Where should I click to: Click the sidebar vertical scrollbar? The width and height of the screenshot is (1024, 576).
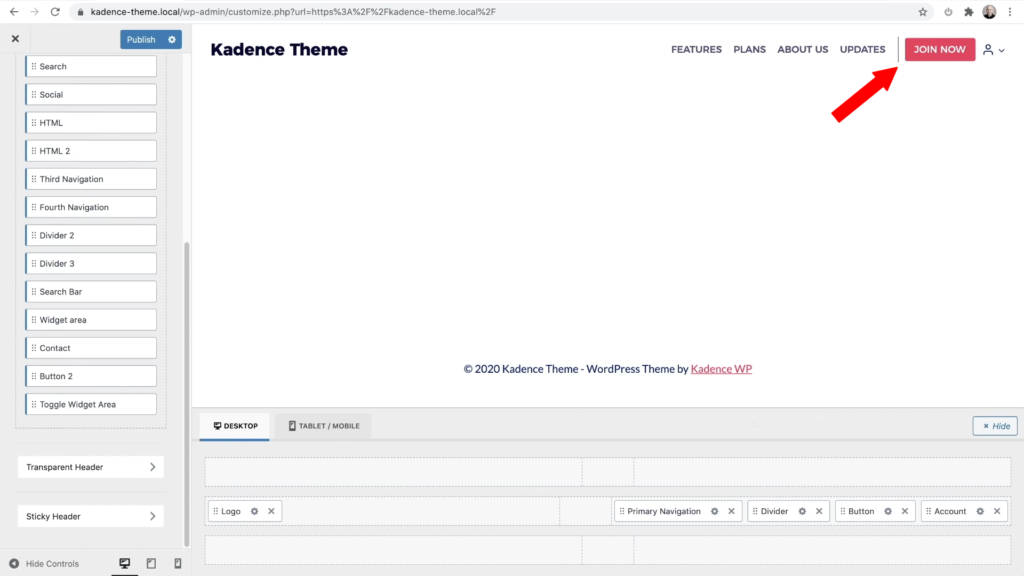pyautogui.click(x=187, y=394)
